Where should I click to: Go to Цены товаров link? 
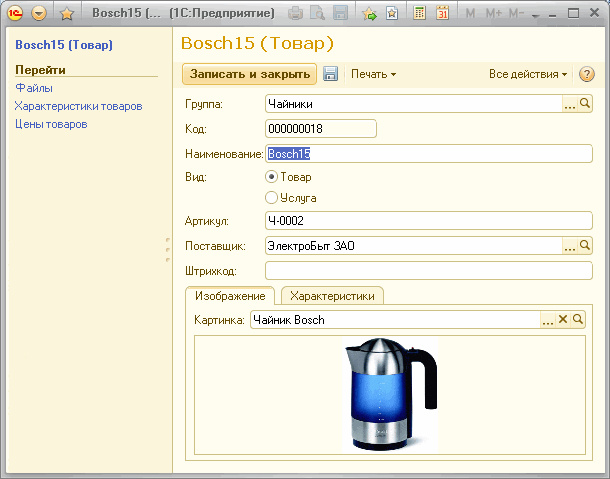click(x=51, y=124)
